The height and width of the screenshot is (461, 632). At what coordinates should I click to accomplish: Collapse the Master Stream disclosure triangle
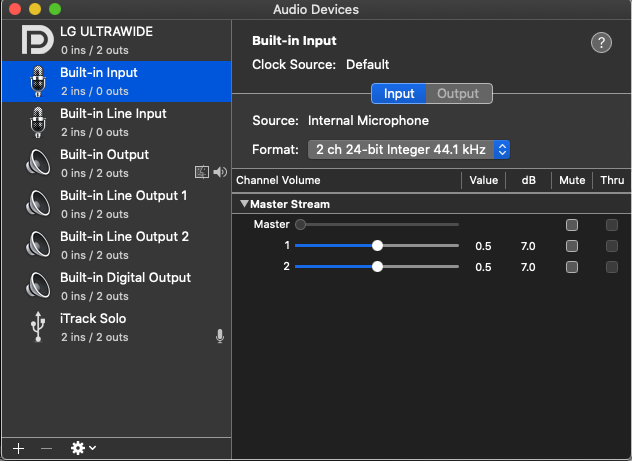[x=244, y=204]
